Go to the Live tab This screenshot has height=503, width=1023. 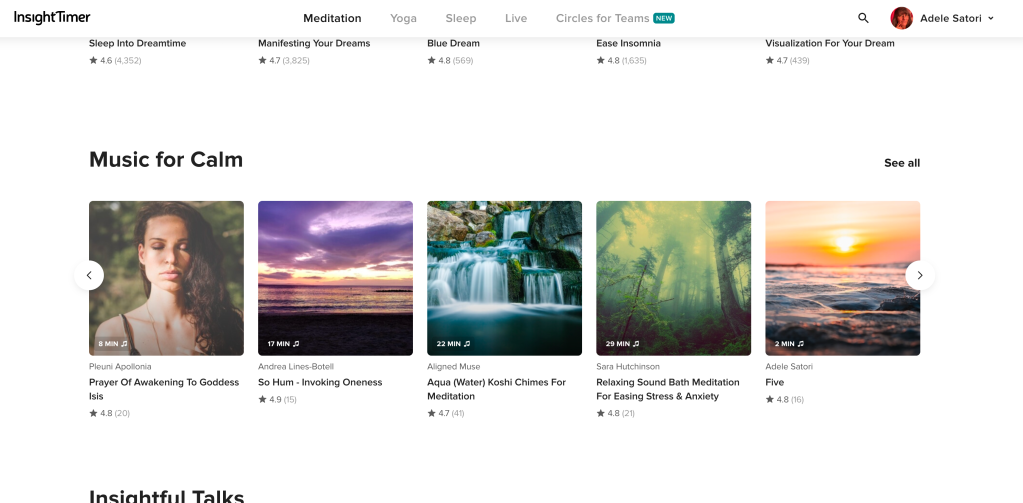[x=516, y=18]
